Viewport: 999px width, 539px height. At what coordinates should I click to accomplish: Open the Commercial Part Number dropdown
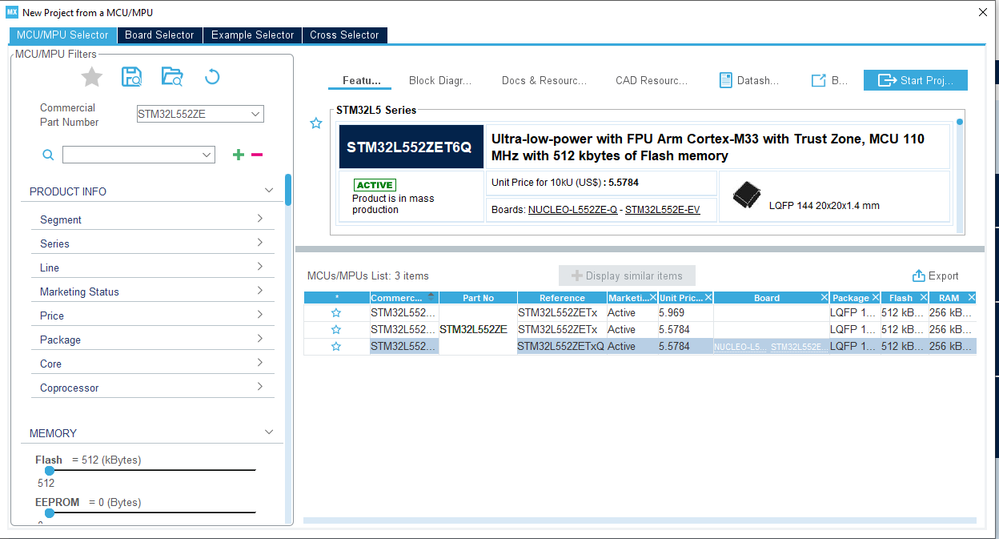(x=255, y=114)
